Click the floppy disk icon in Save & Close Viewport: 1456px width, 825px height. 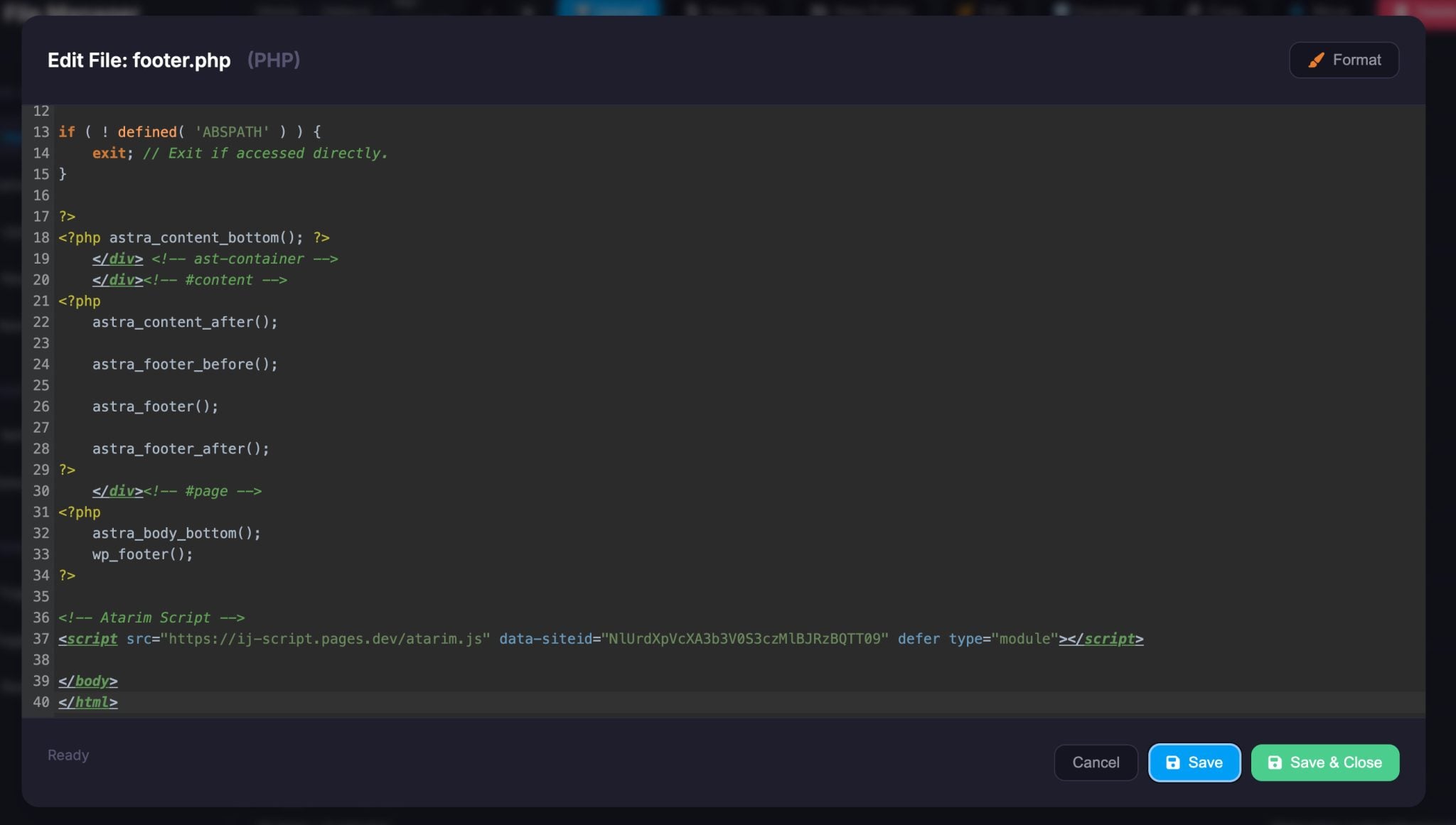click(x=1275, y=762)
